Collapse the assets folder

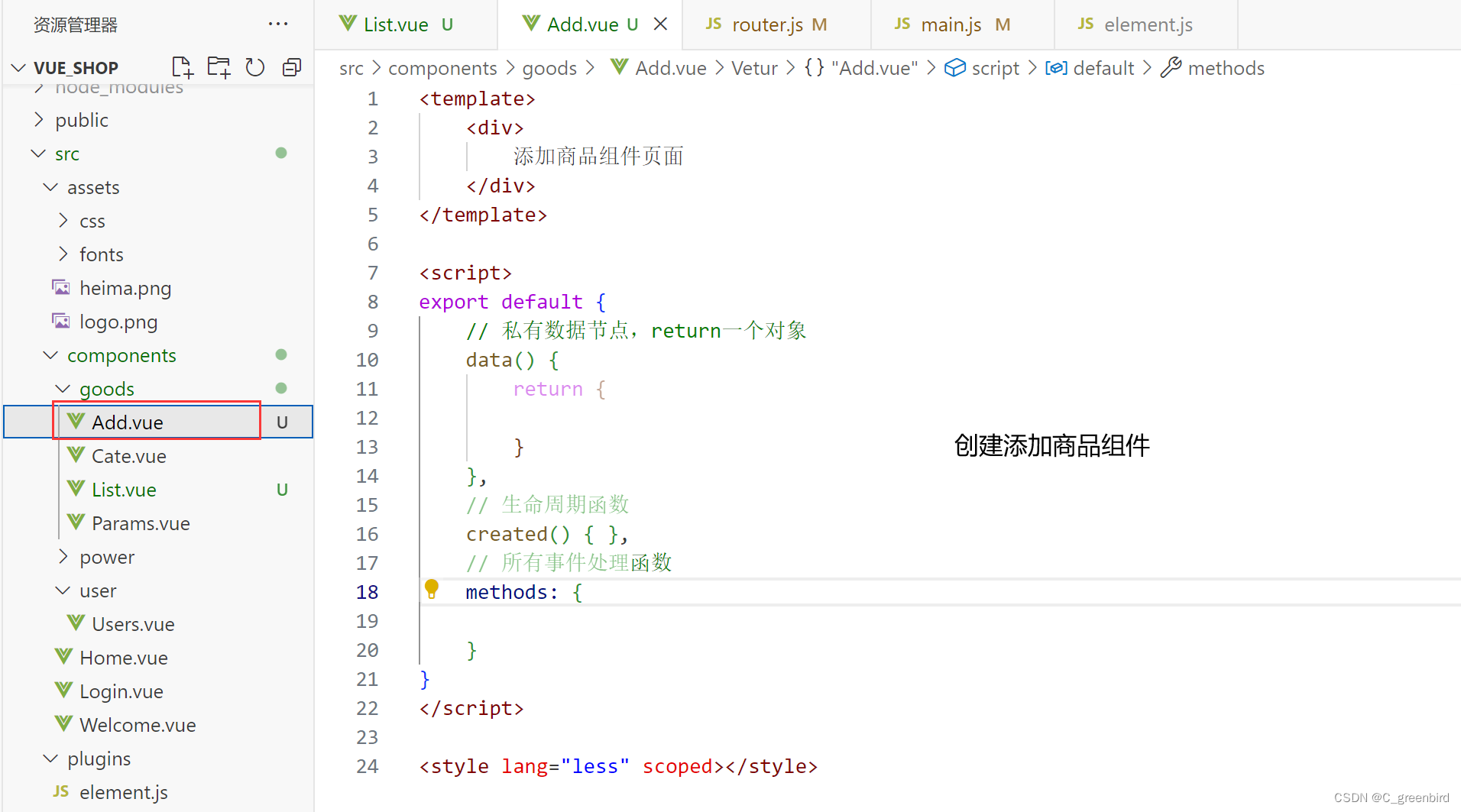[50, 187]
